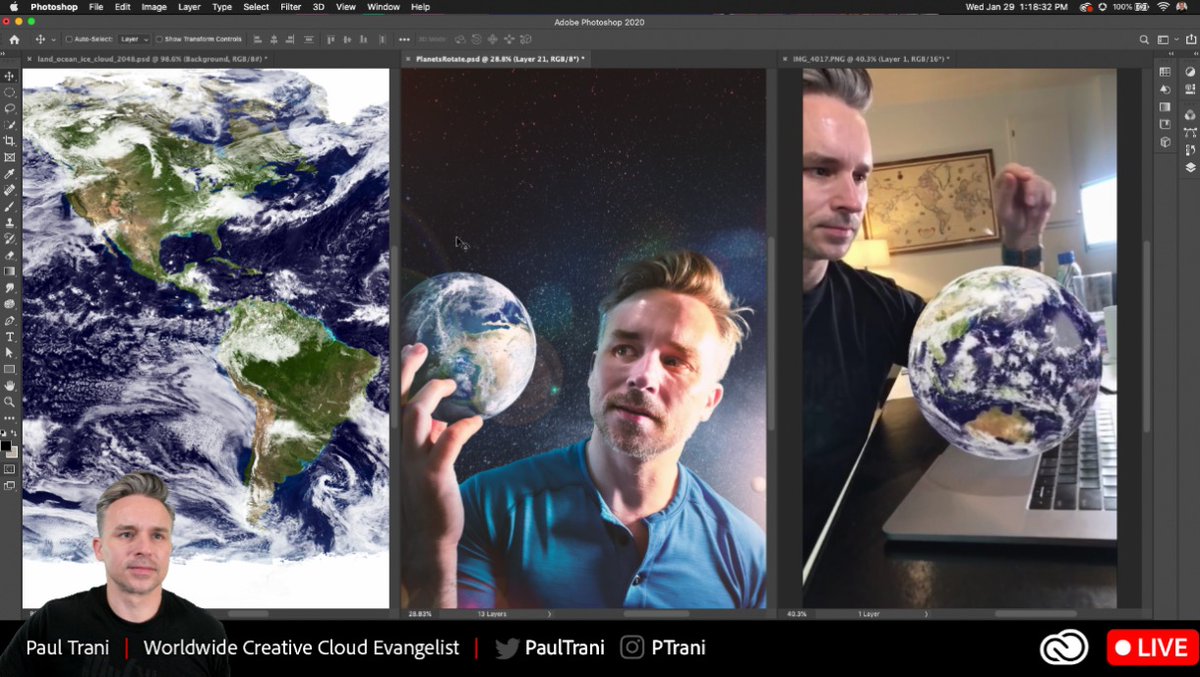Screen dimensions: 1200x677
Task: Open the Layers panel icon
Action: pyautogui.click(x=1190, y=168)
